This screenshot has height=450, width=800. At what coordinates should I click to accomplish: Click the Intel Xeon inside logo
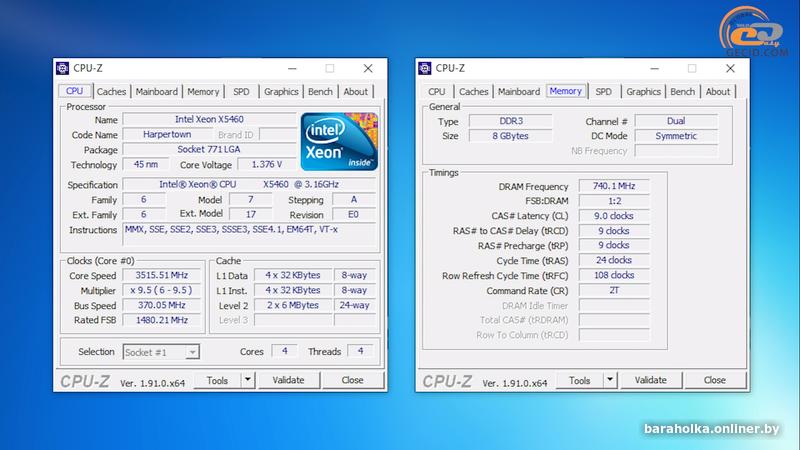339,141
